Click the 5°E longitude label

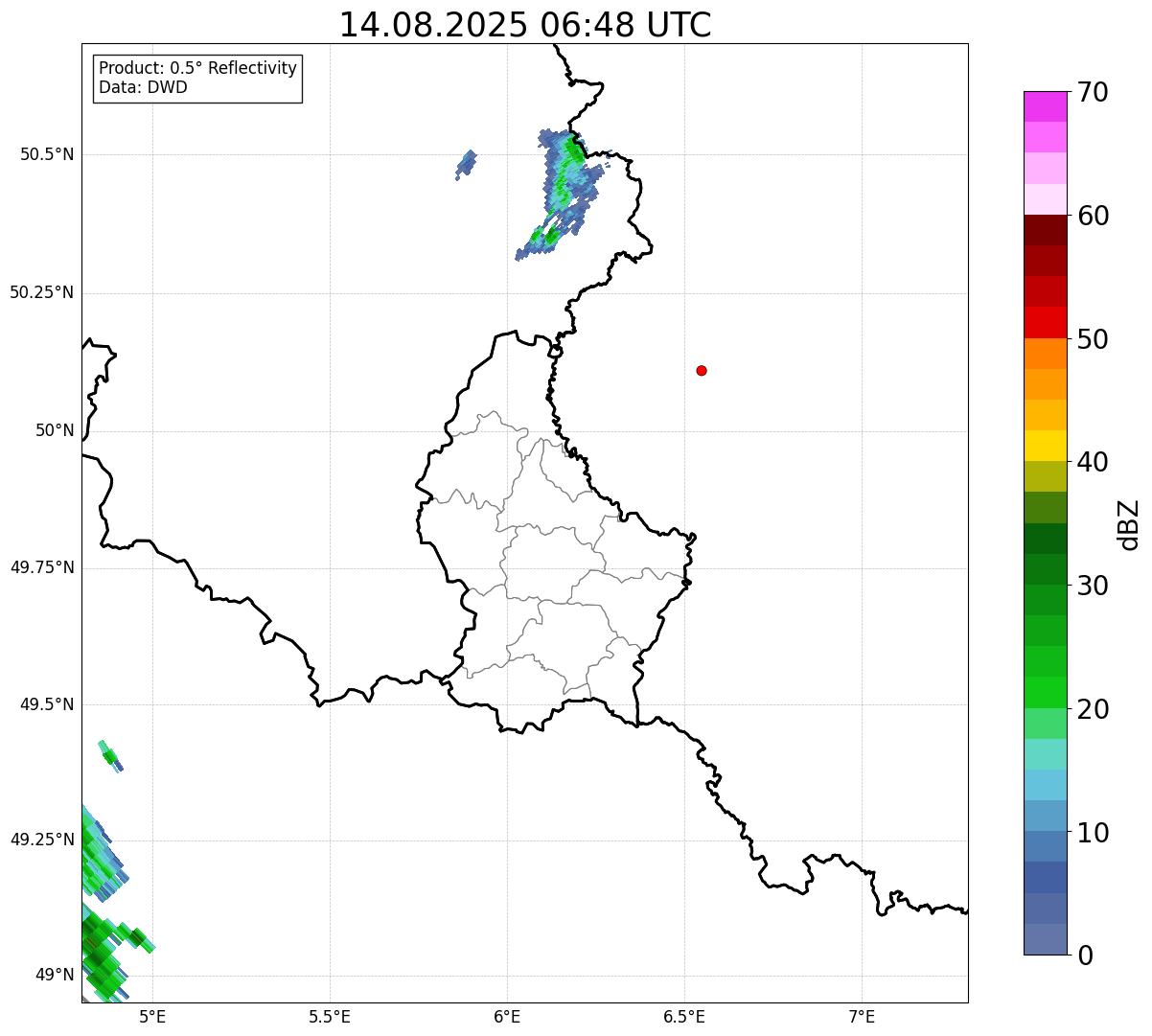152,1016
